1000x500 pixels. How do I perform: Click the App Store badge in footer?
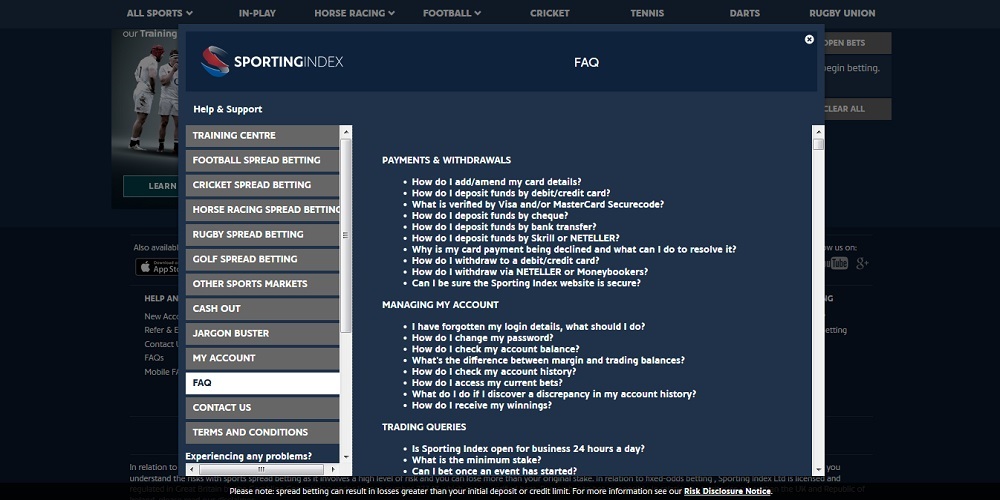pos(157,267)
